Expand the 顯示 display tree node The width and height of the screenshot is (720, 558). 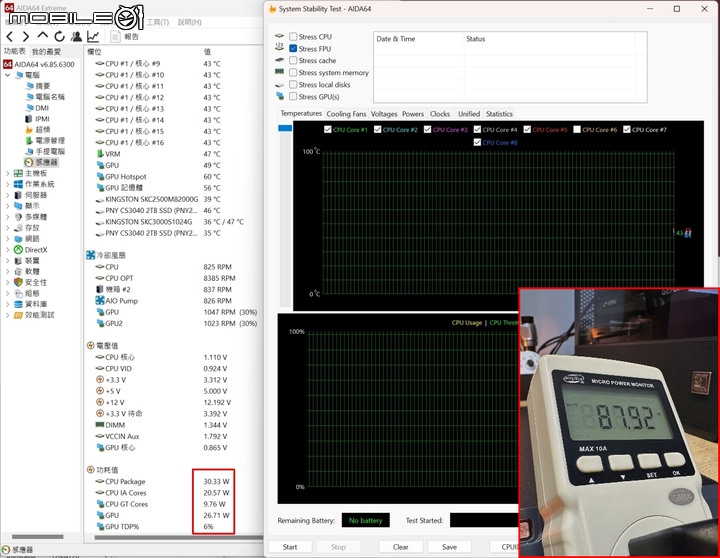point(7,206)
